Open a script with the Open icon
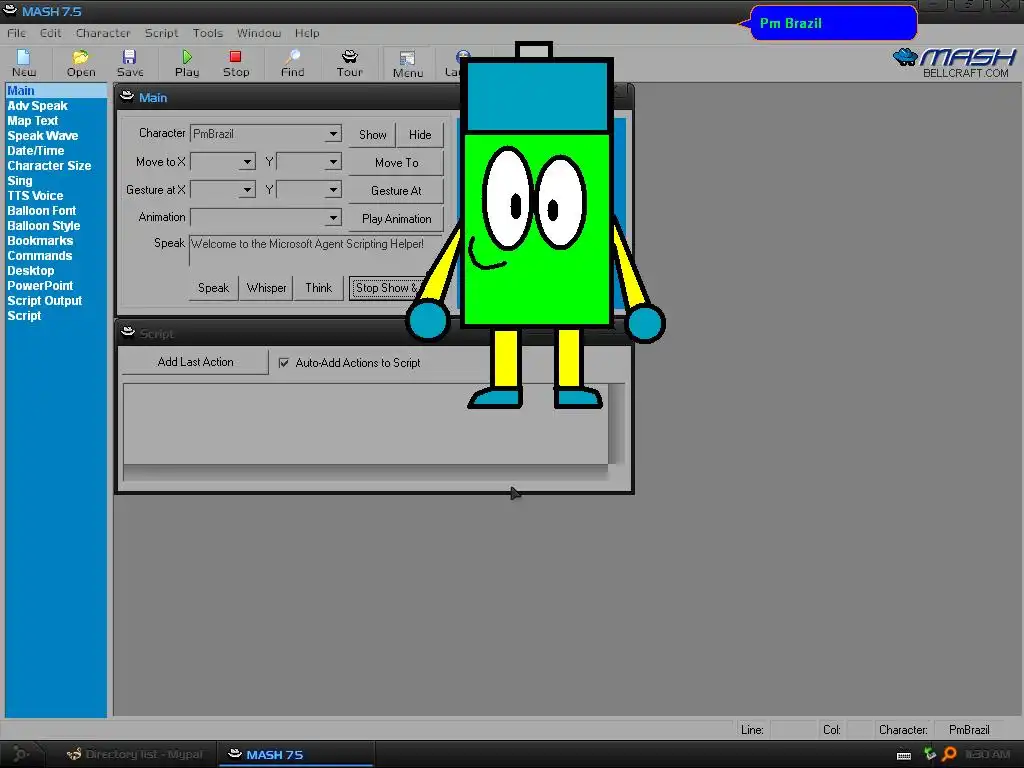 81,63
